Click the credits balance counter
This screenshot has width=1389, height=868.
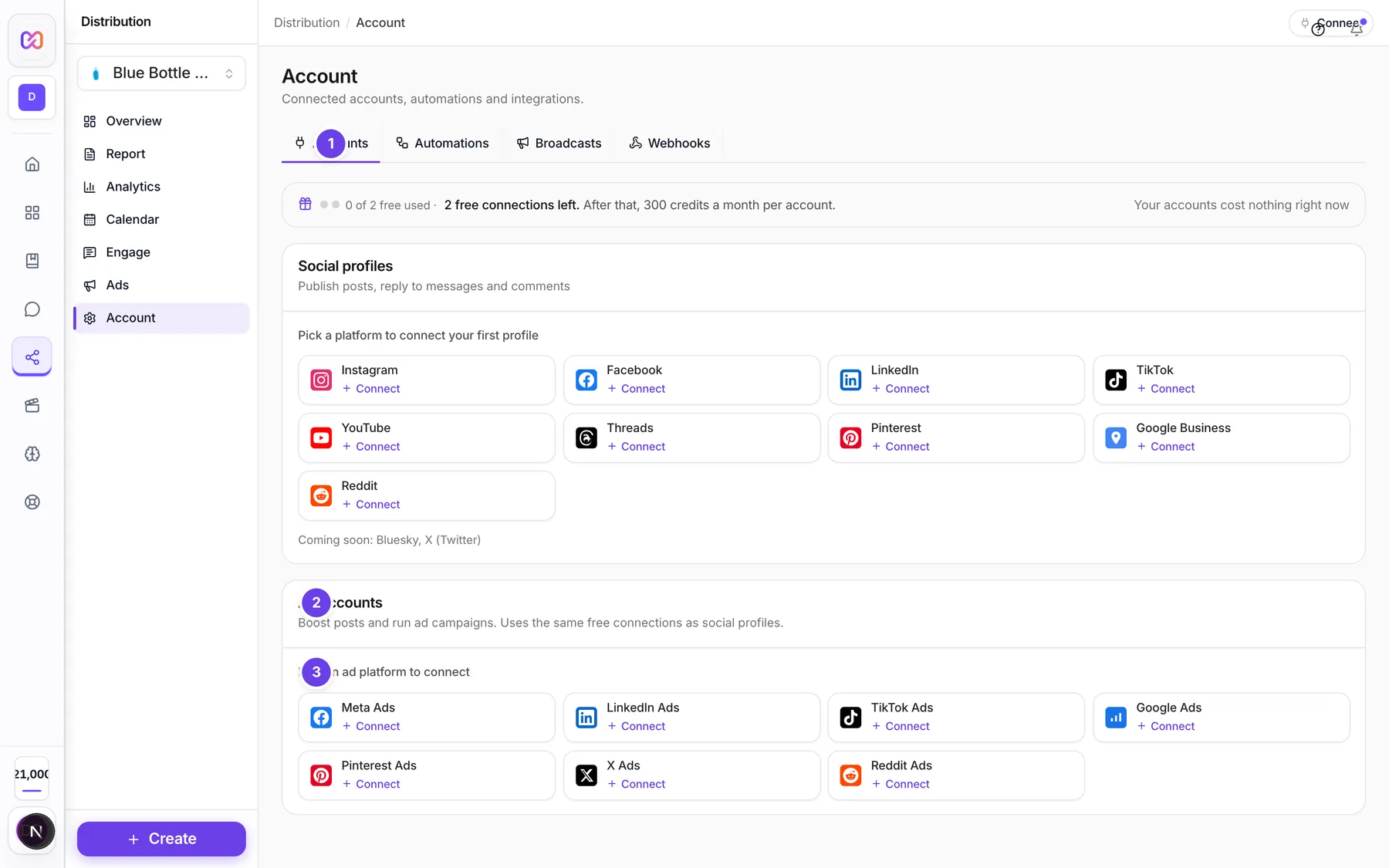coord(32,778)
